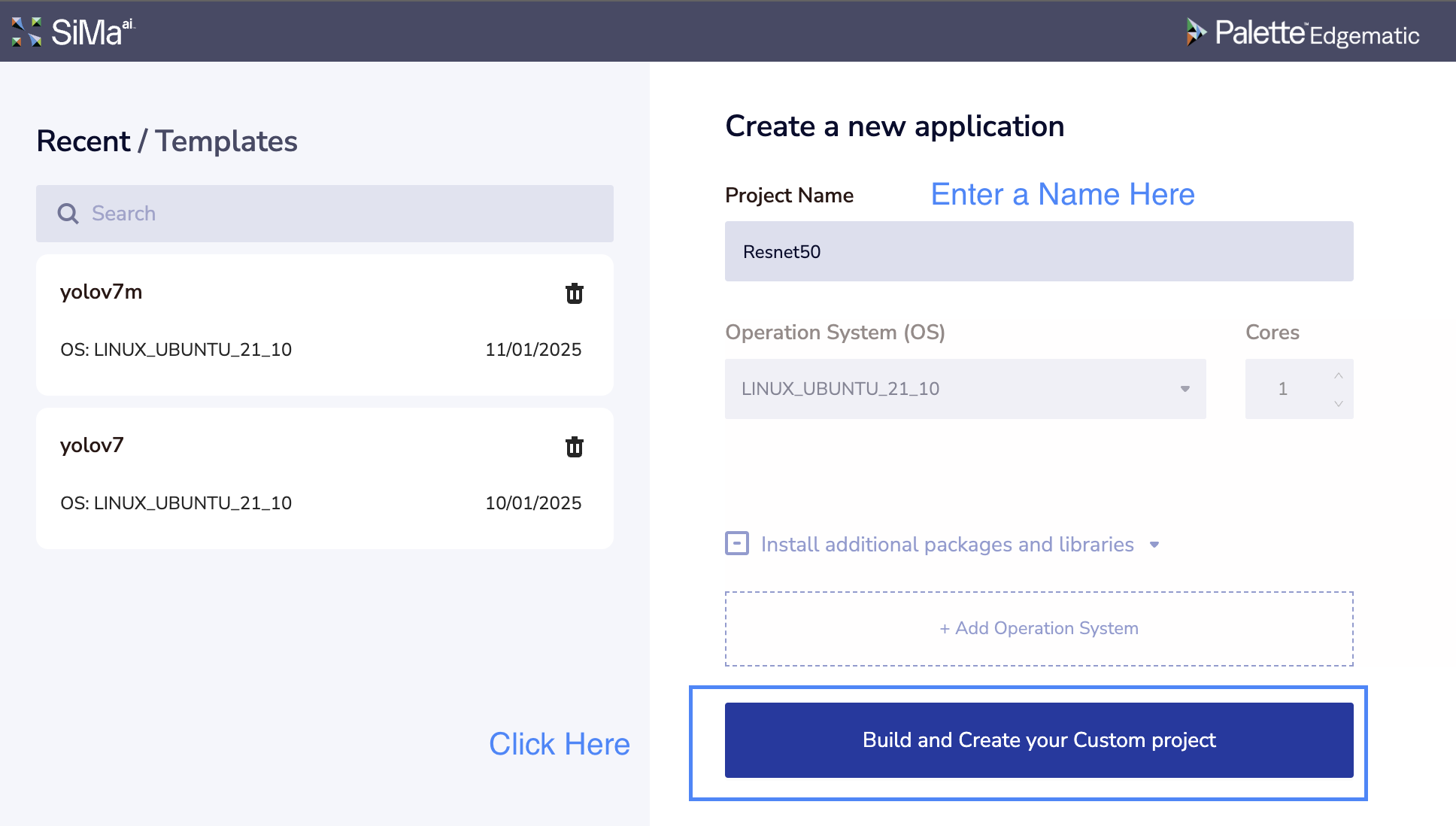Screen dimensions: 1456x826
Task: Decrease the Cores value with down arrow
Action: 1338,404
